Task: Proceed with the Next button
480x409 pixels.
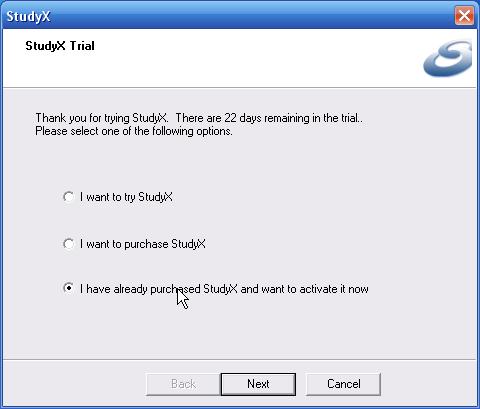Action: click(x=258, y=384)
